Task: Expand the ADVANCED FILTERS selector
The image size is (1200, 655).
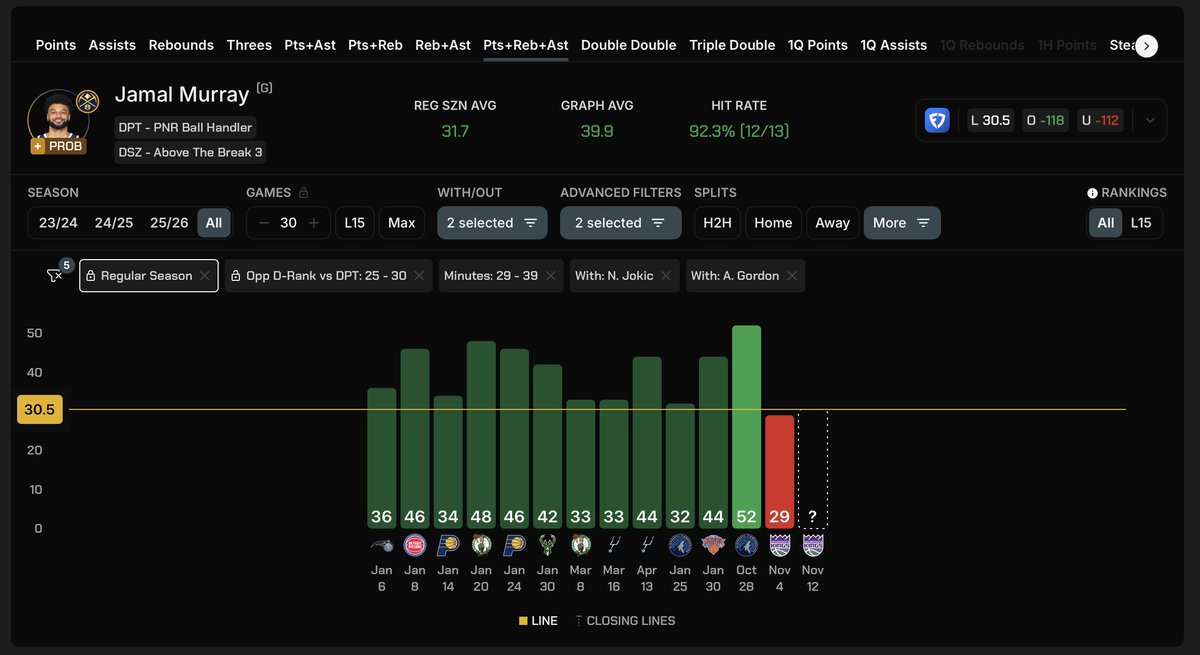Action: 620,223
